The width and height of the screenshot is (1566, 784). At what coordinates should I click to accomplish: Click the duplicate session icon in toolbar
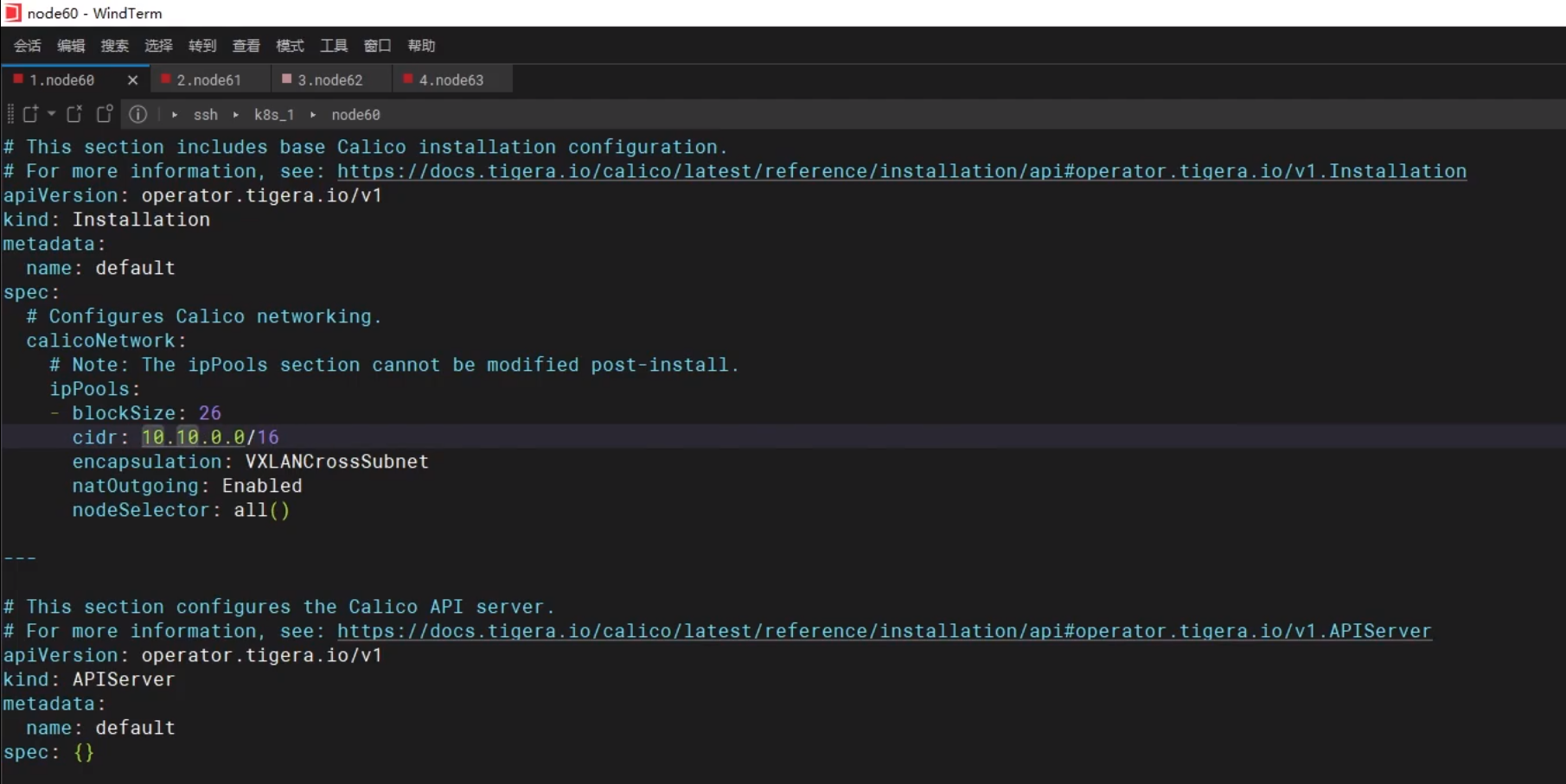pyautogui.click(x=105, y=114)
